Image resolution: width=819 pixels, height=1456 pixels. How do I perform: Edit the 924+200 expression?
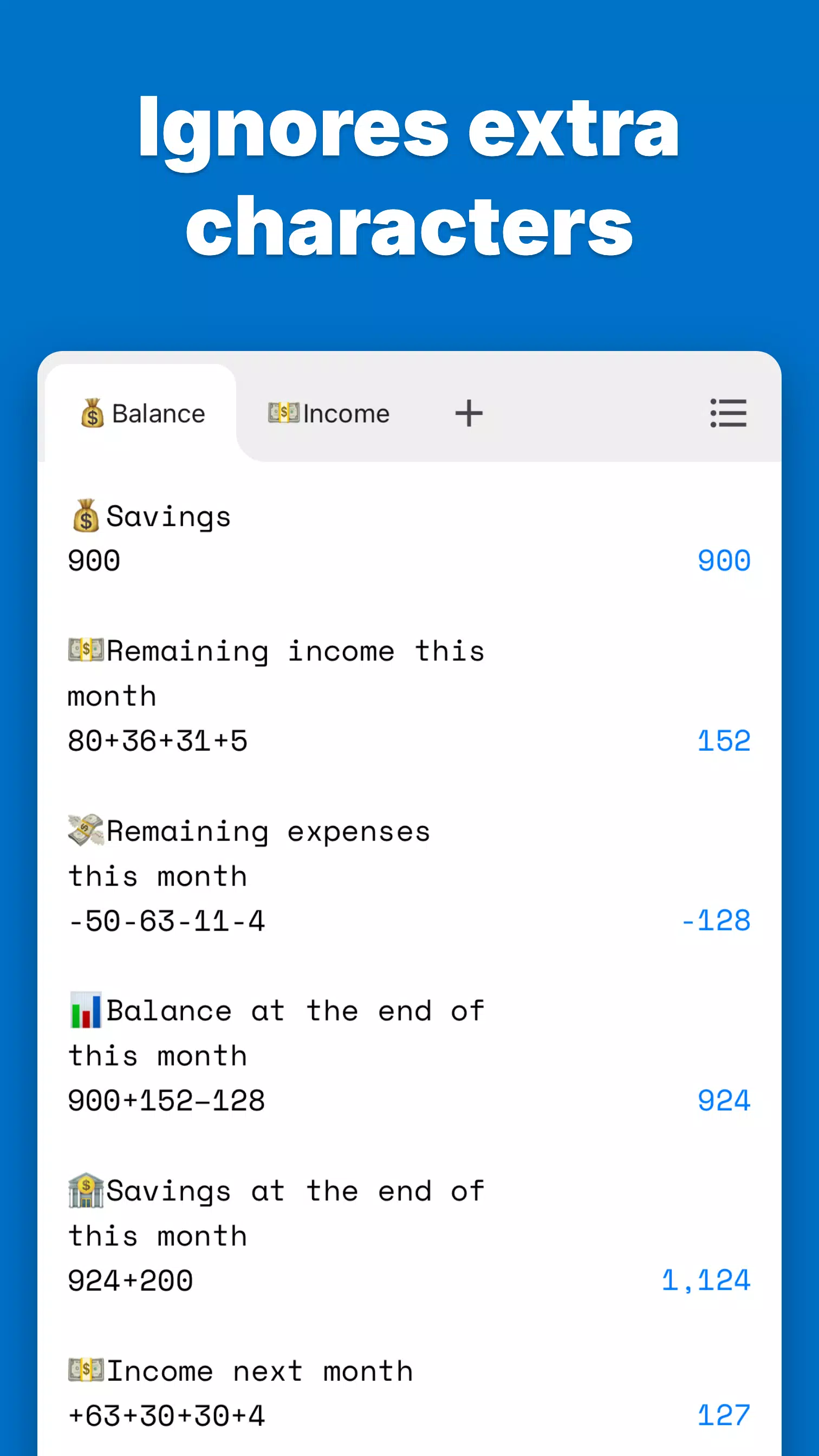pos(131,1280)
